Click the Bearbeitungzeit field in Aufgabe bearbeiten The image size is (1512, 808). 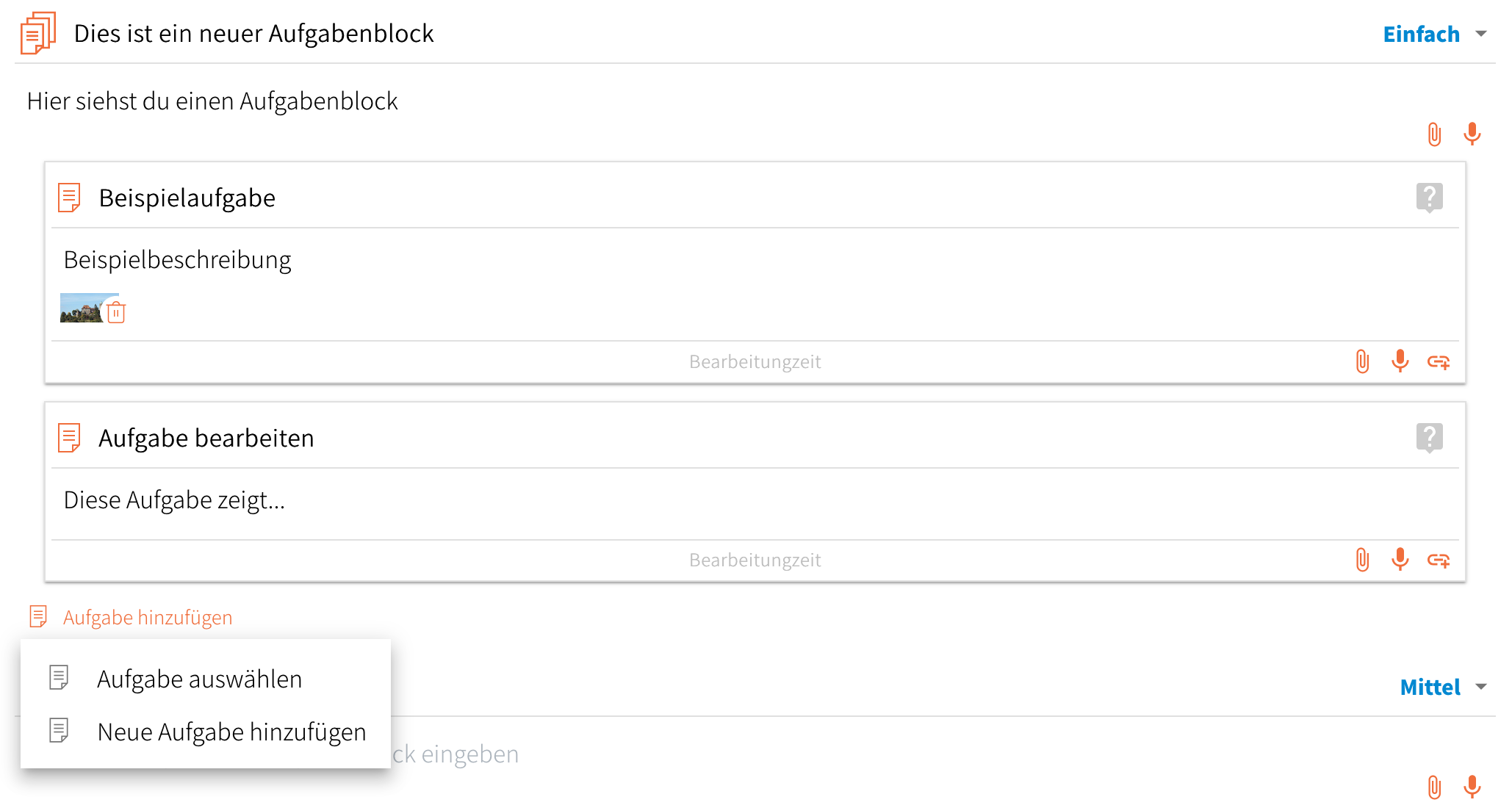755,560
